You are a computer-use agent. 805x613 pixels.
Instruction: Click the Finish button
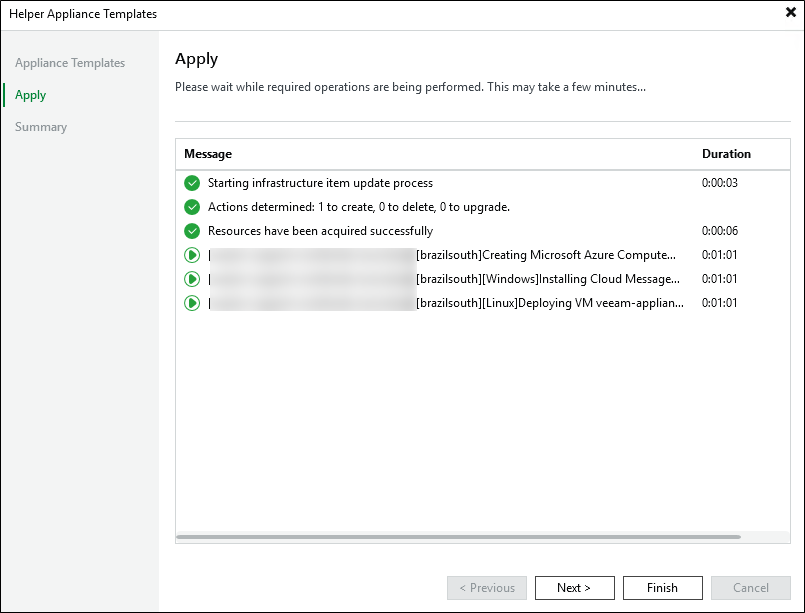click(662, 588)
